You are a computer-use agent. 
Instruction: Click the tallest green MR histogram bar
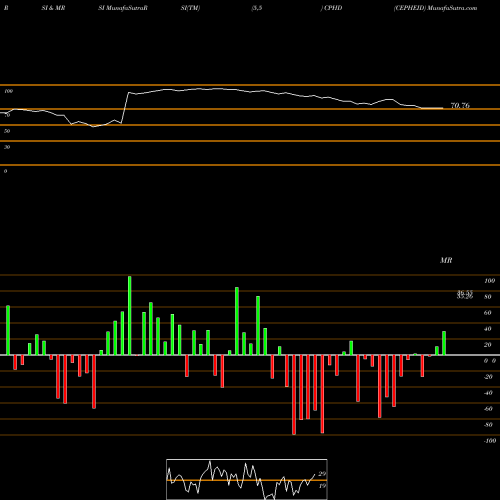(130, 315)
